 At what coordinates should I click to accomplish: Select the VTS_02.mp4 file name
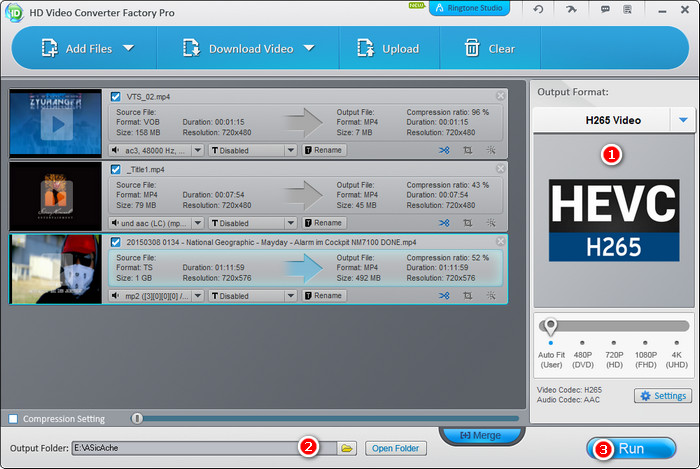(x=148, y=97)
